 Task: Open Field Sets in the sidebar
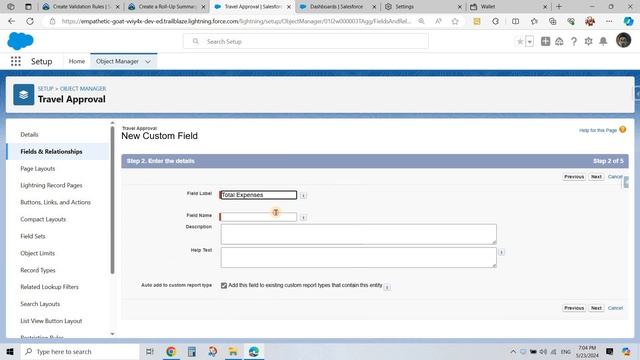pyautogui.click(x=33, y=236)
